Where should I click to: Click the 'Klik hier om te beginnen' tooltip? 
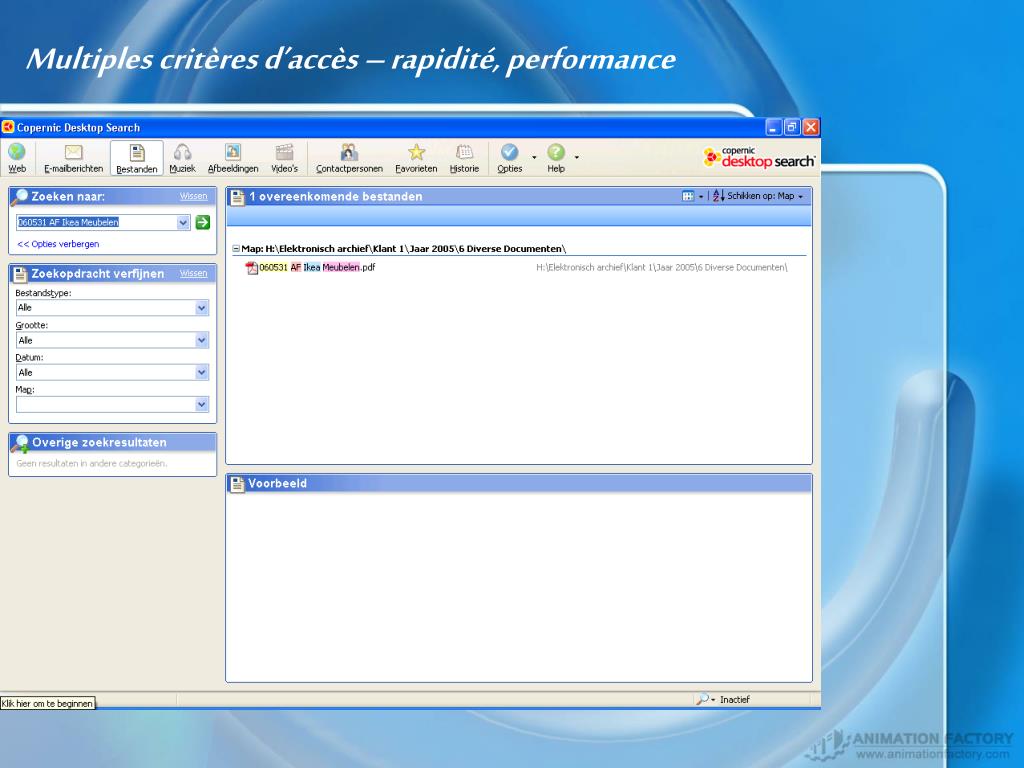pos(48,703)
